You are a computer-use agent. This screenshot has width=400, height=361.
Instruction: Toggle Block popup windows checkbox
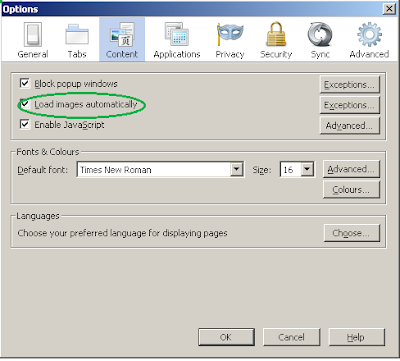(25, 83)
